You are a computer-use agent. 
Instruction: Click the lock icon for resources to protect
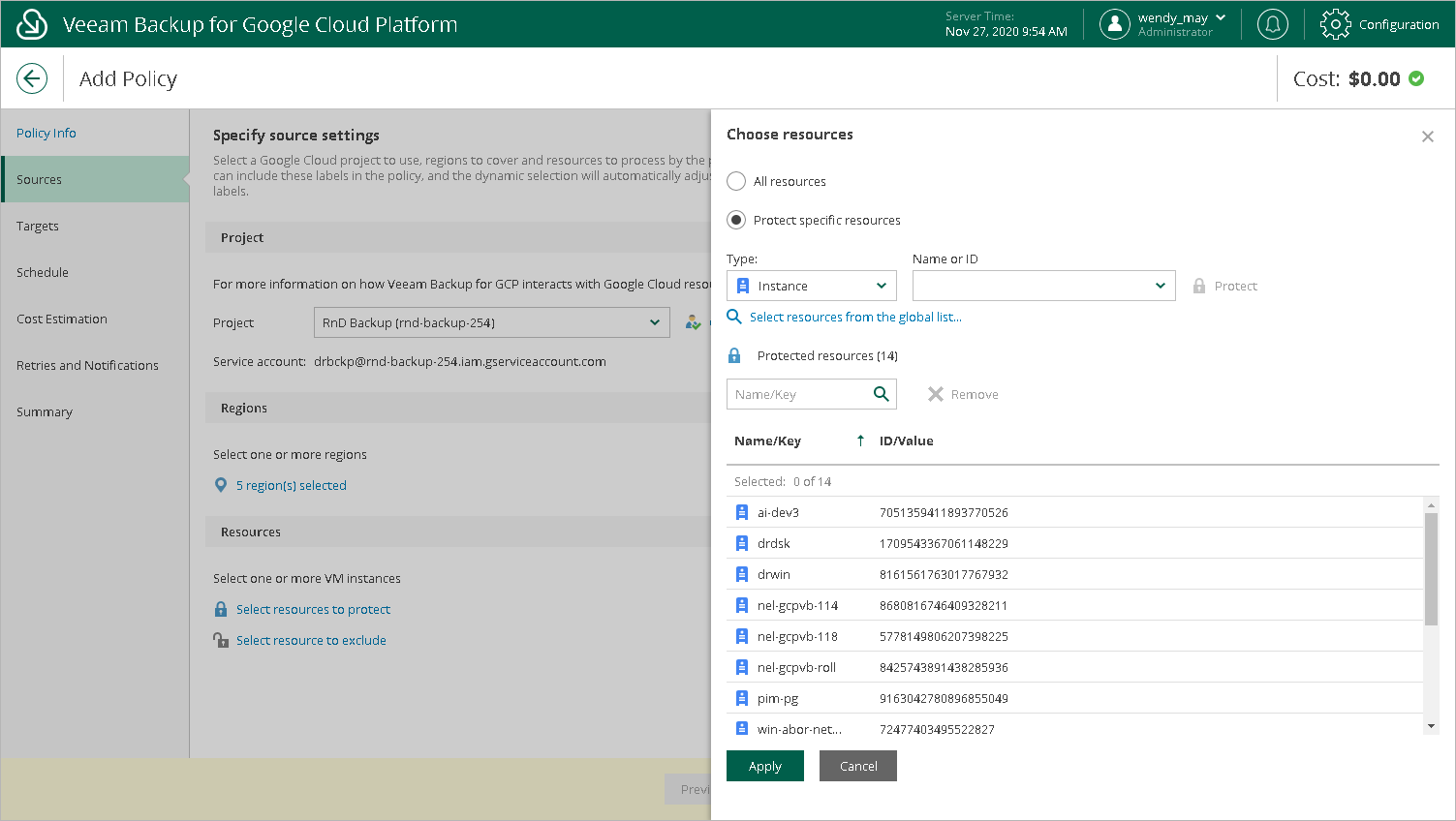[221, 609]
